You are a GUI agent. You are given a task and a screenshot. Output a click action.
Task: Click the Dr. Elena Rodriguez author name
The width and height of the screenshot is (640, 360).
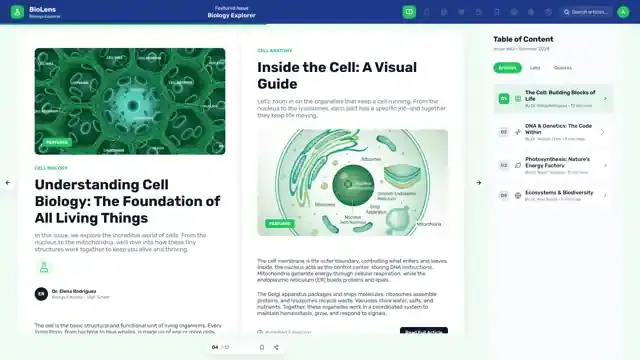coord(74,291)
